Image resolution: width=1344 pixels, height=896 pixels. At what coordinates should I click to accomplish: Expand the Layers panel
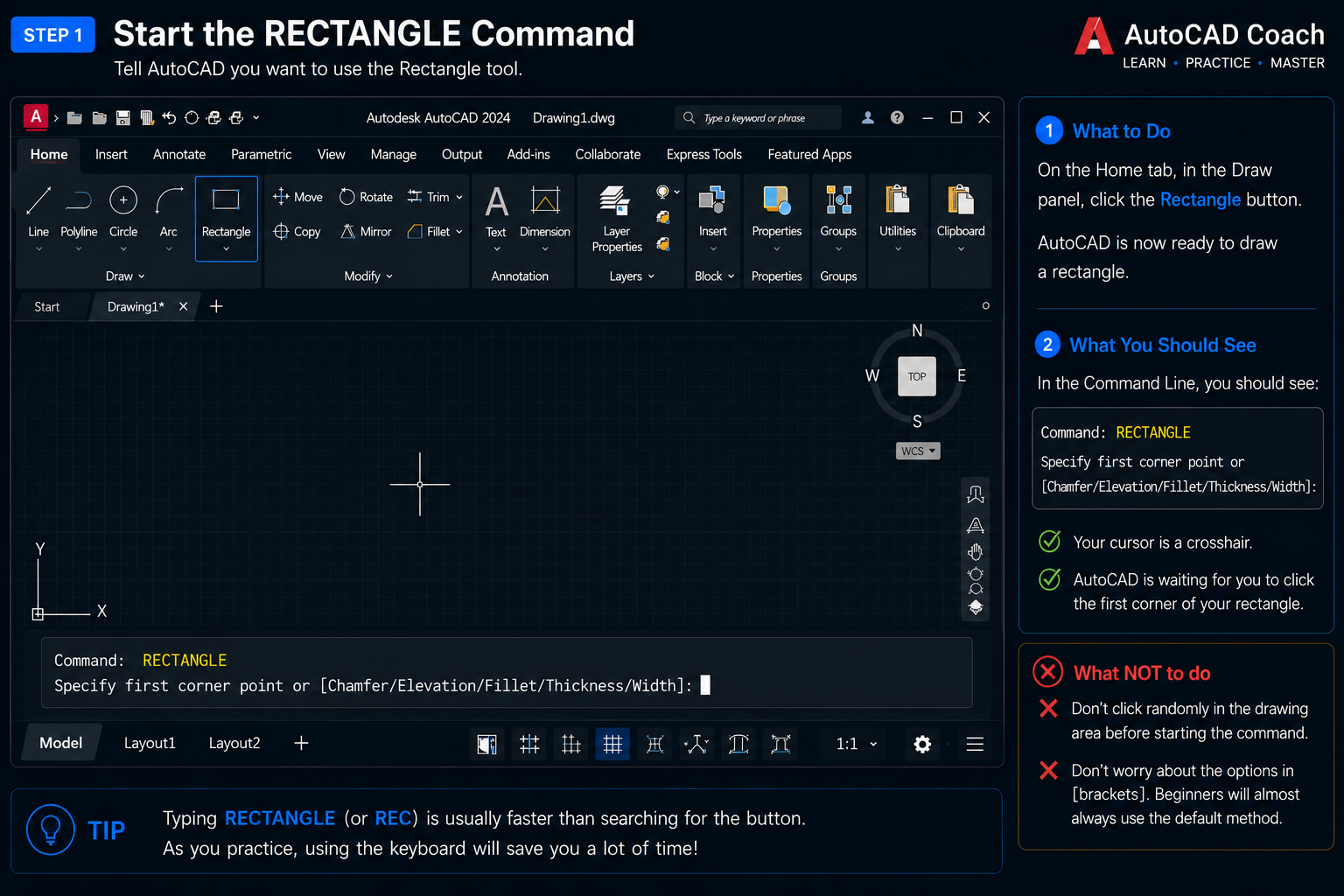point(632,276)
